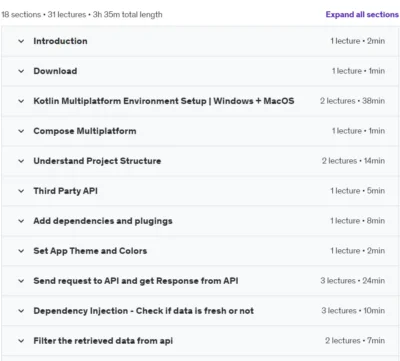Expand the Introduction section chevron
400x361 pixels.
[21, 41]
